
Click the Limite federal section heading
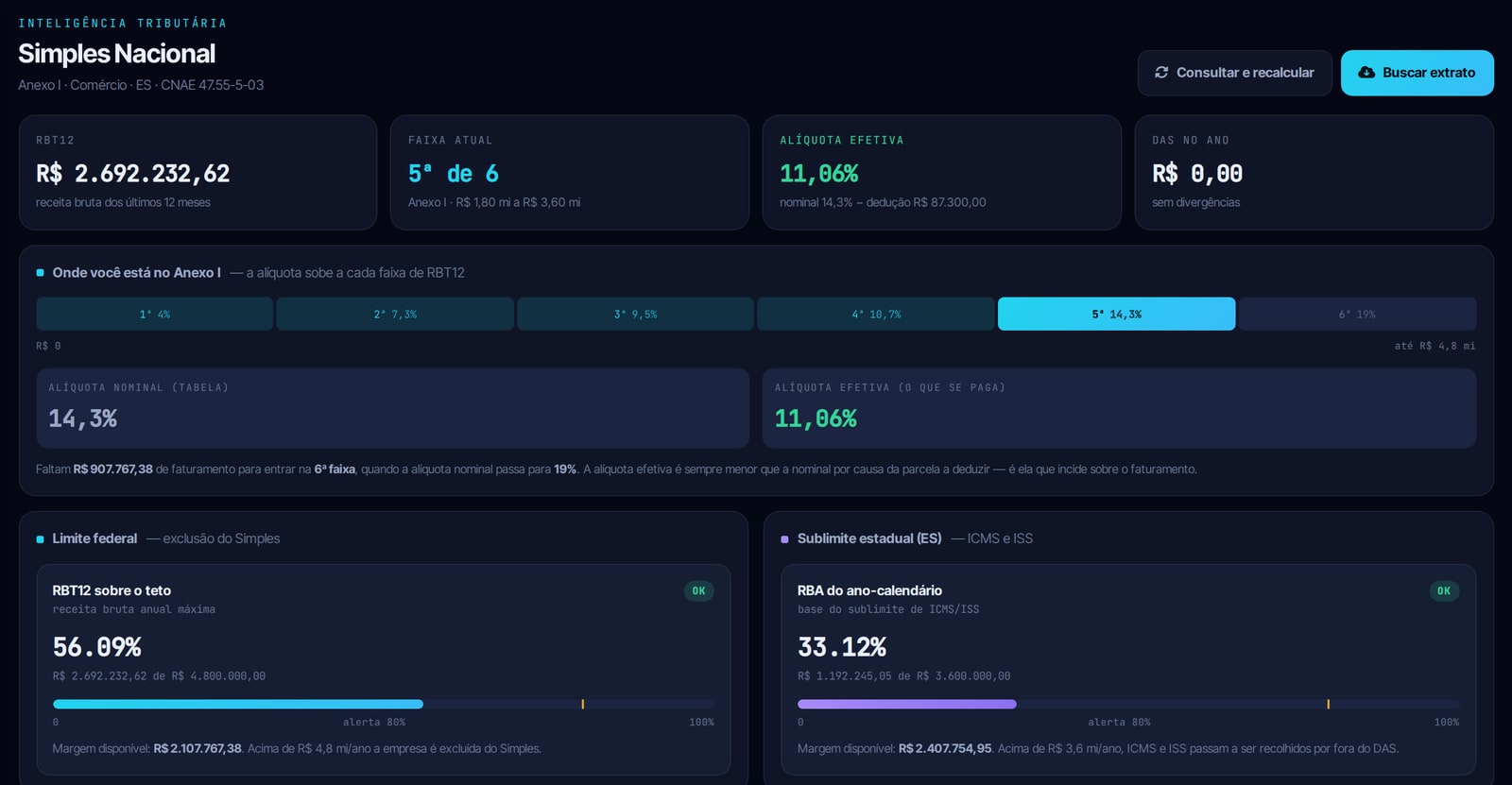pos(94,538)
